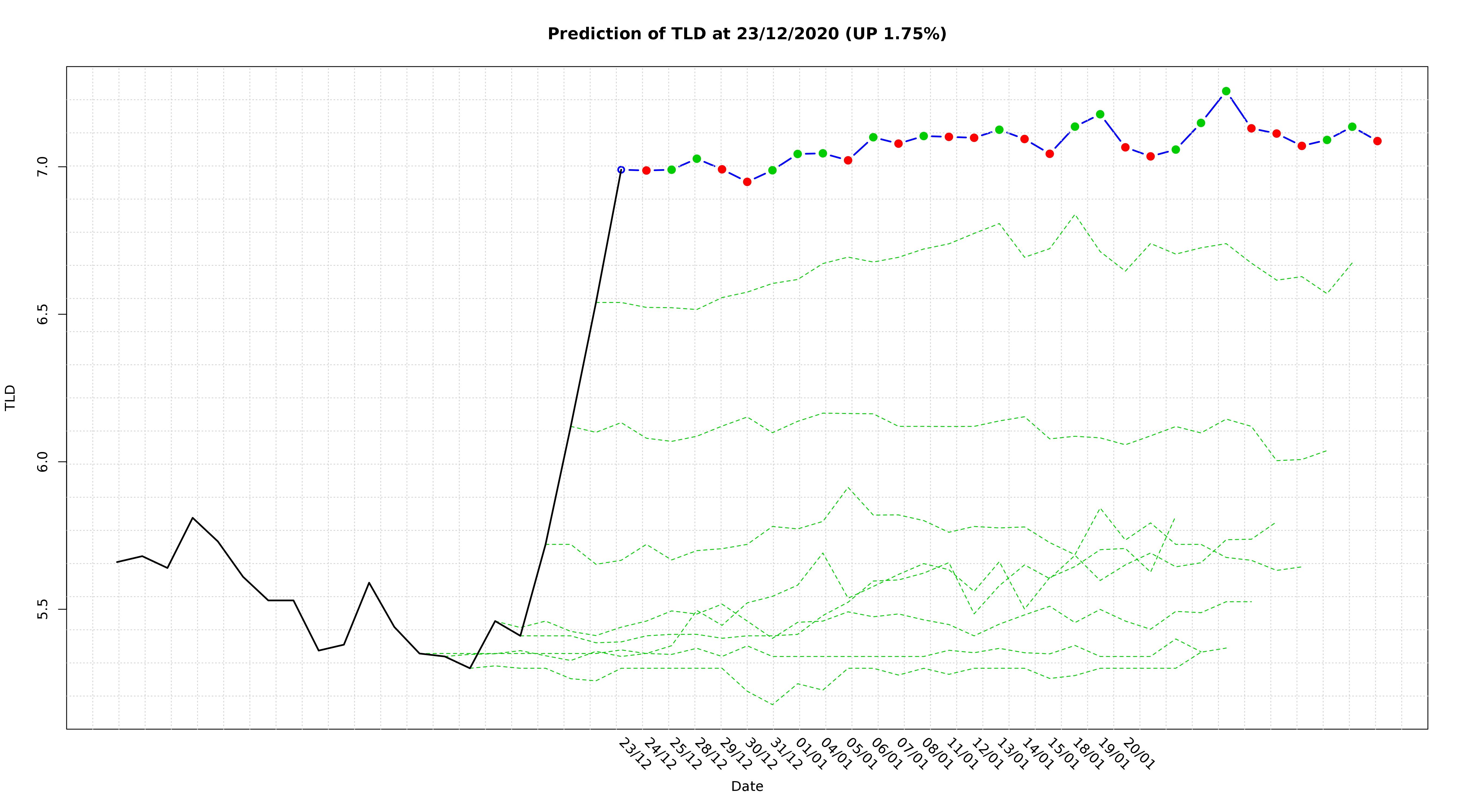Click the 'Date' x-axis title
1462x812 pixels.
point(747,787)
